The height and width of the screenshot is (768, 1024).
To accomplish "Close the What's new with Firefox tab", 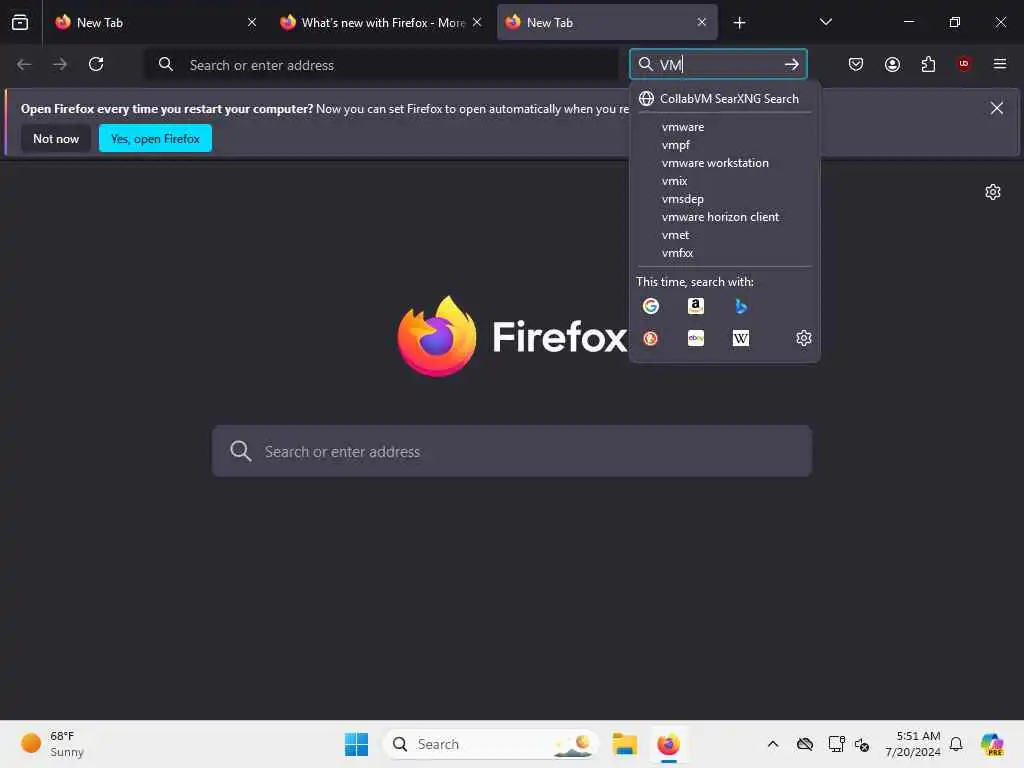I will click(477, 22).
